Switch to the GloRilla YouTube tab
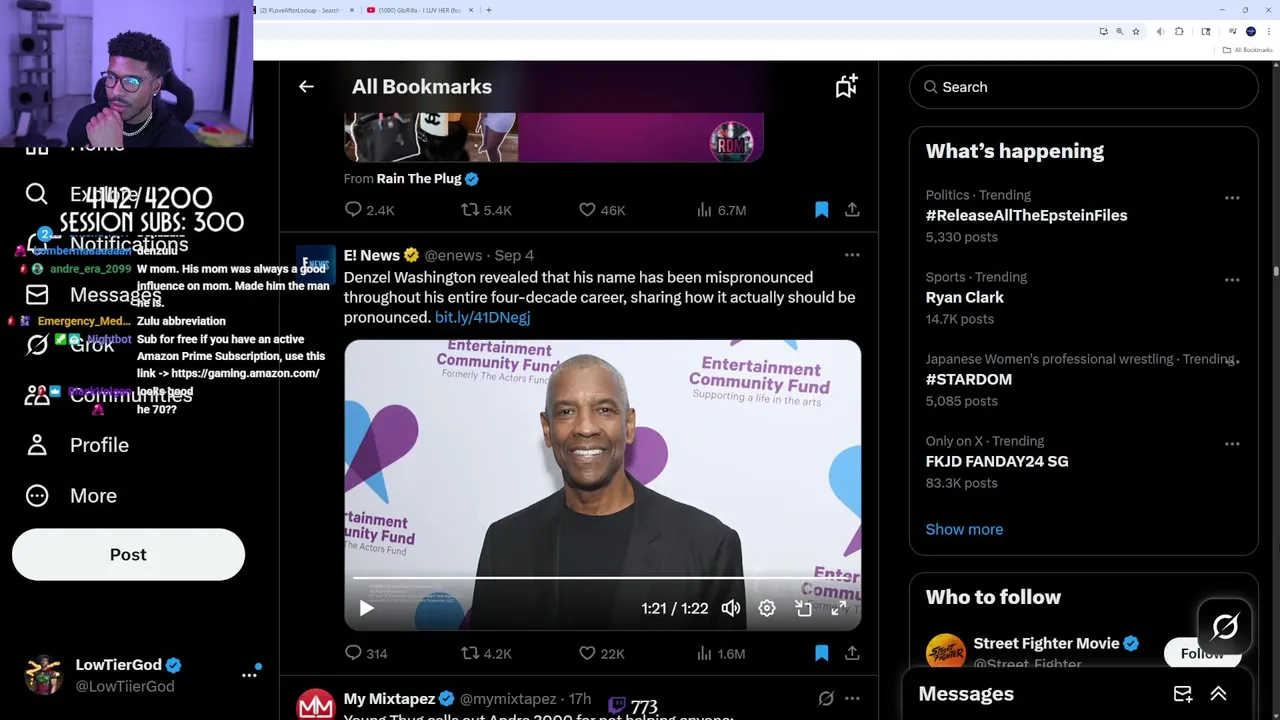This screenshot has width=1280, height=720. coord(418,10)
